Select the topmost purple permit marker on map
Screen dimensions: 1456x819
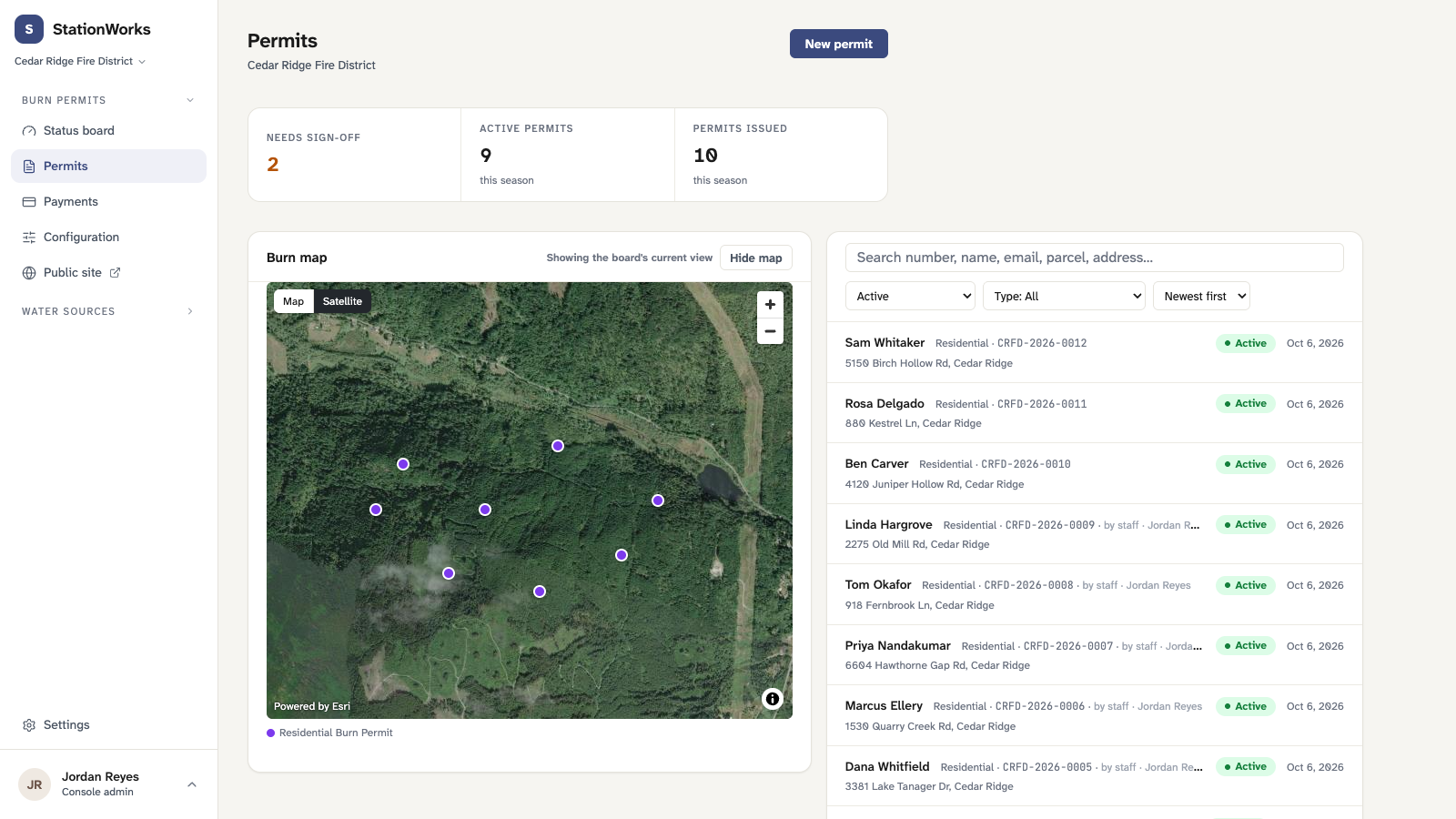(x=558, y=446)
